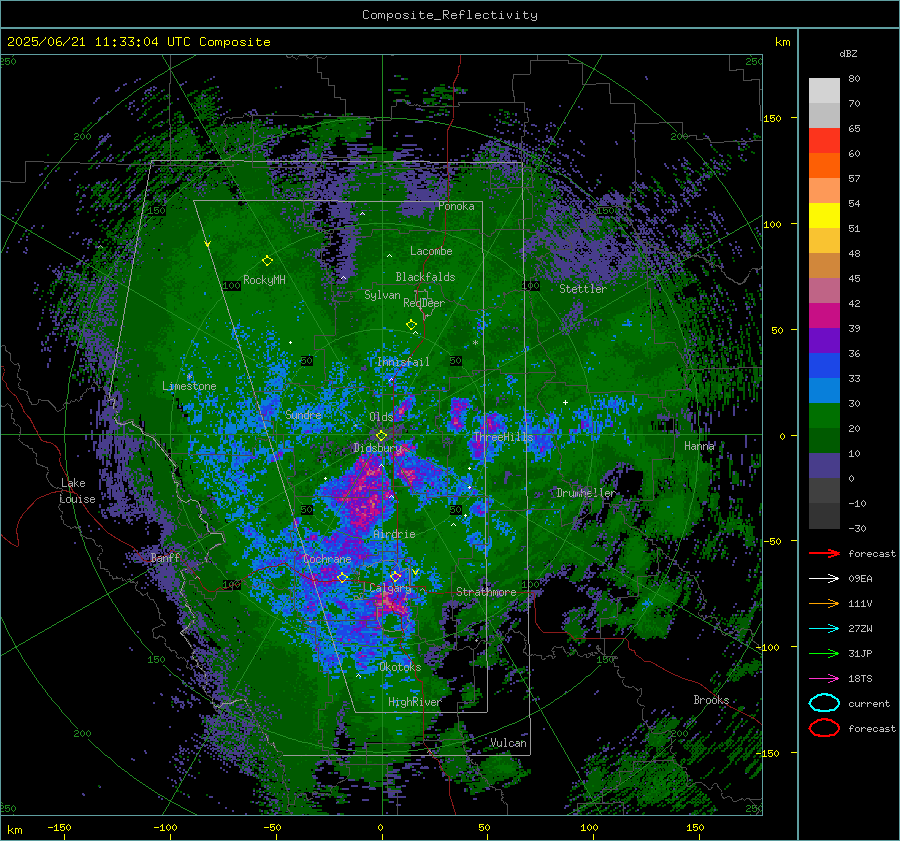The height and width of the screenshot is (841, 900).
Task: Select the yellow radar-center diamond near Olds
Action: pyautogui.click(x=381, y=436)
